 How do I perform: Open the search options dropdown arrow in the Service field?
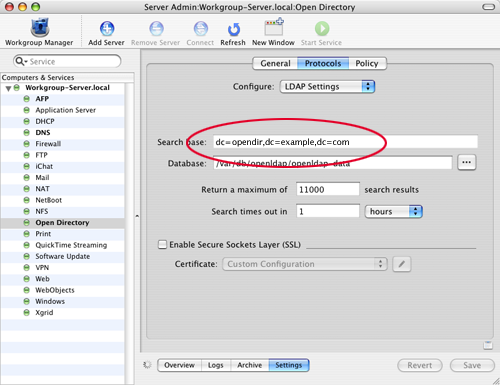[26, 62]
